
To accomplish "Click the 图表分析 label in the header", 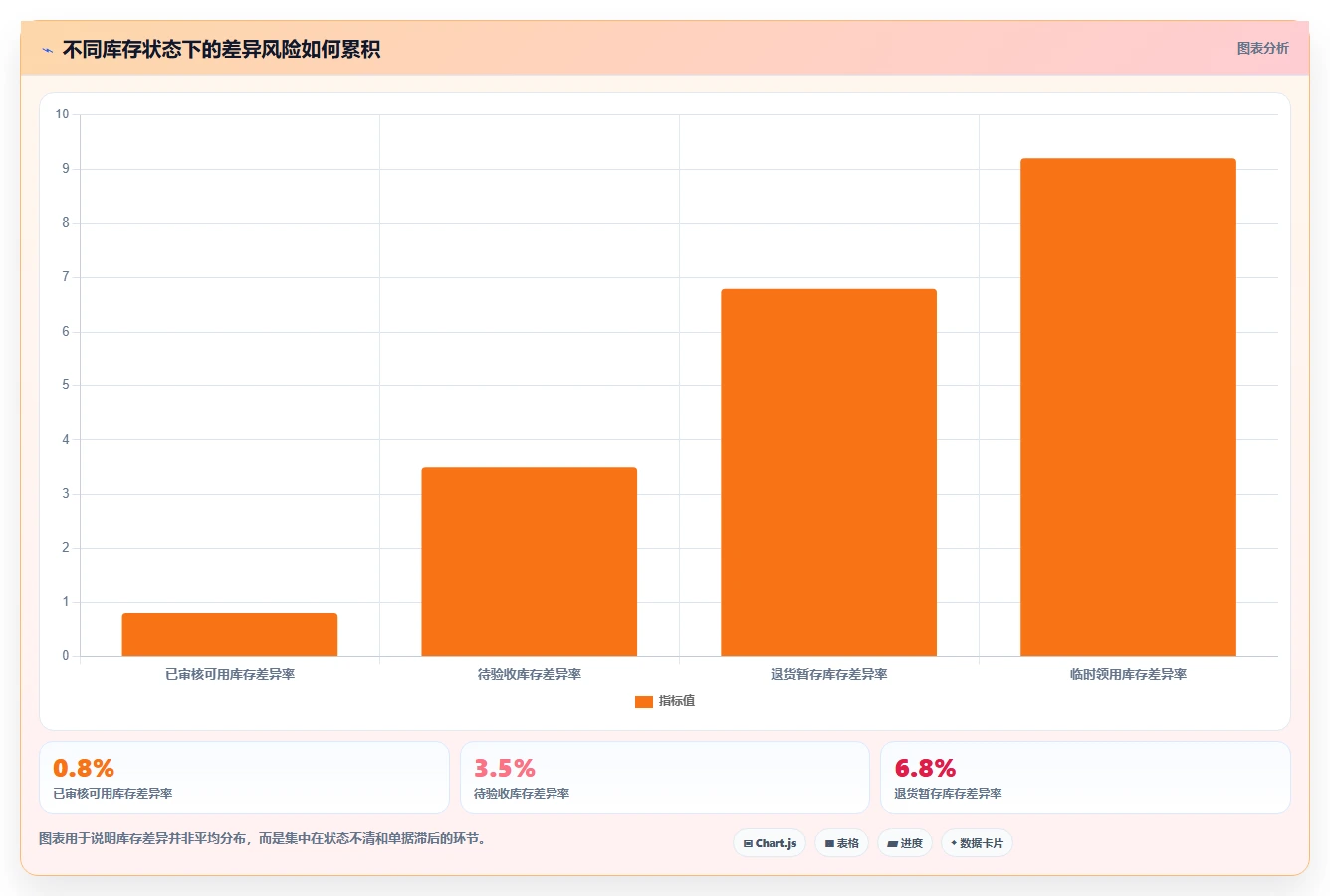I will 1262,48.
